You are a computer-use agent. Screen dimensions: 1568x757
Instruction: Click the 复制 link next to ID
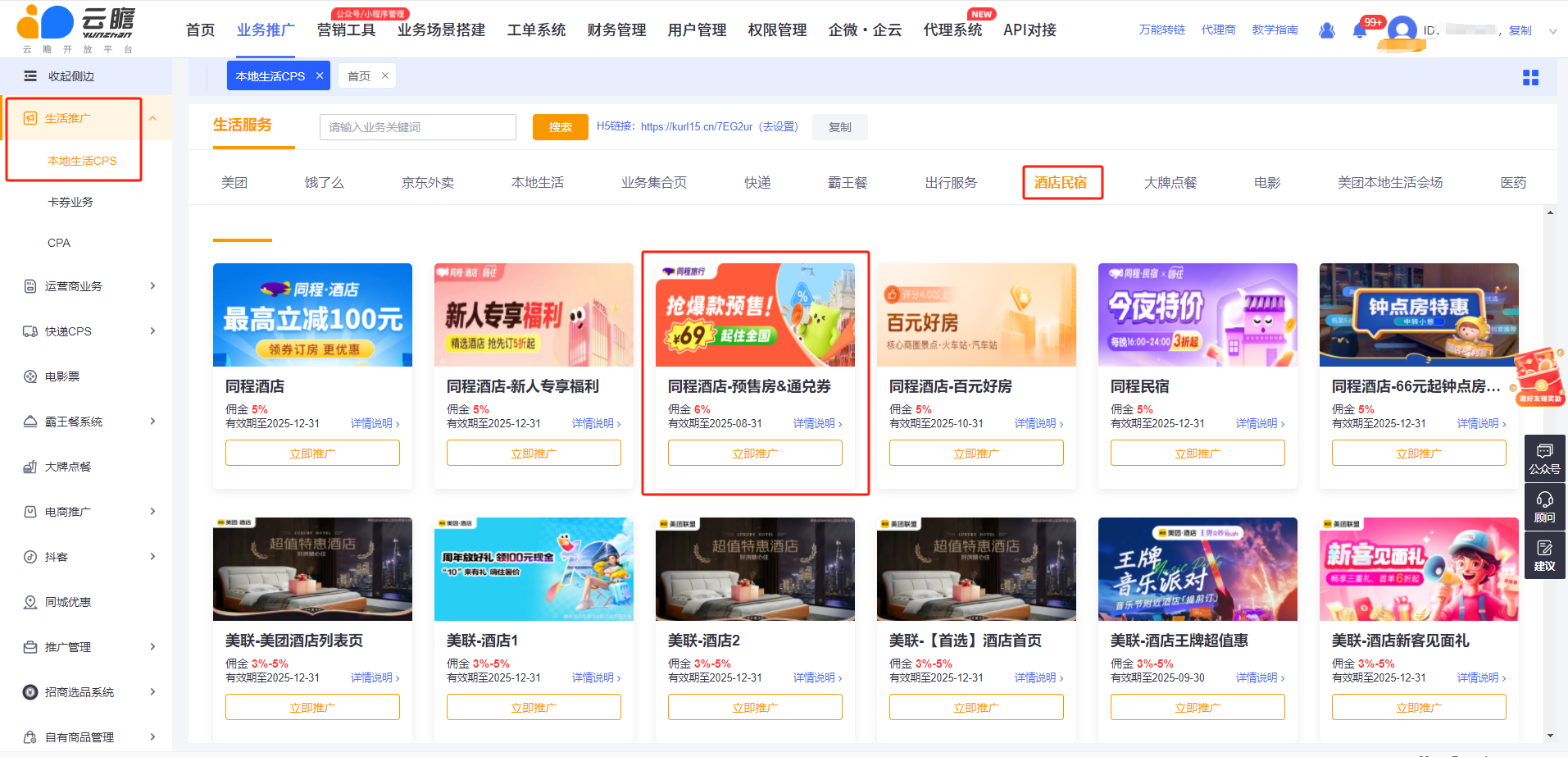click(x=1520, y=30)
